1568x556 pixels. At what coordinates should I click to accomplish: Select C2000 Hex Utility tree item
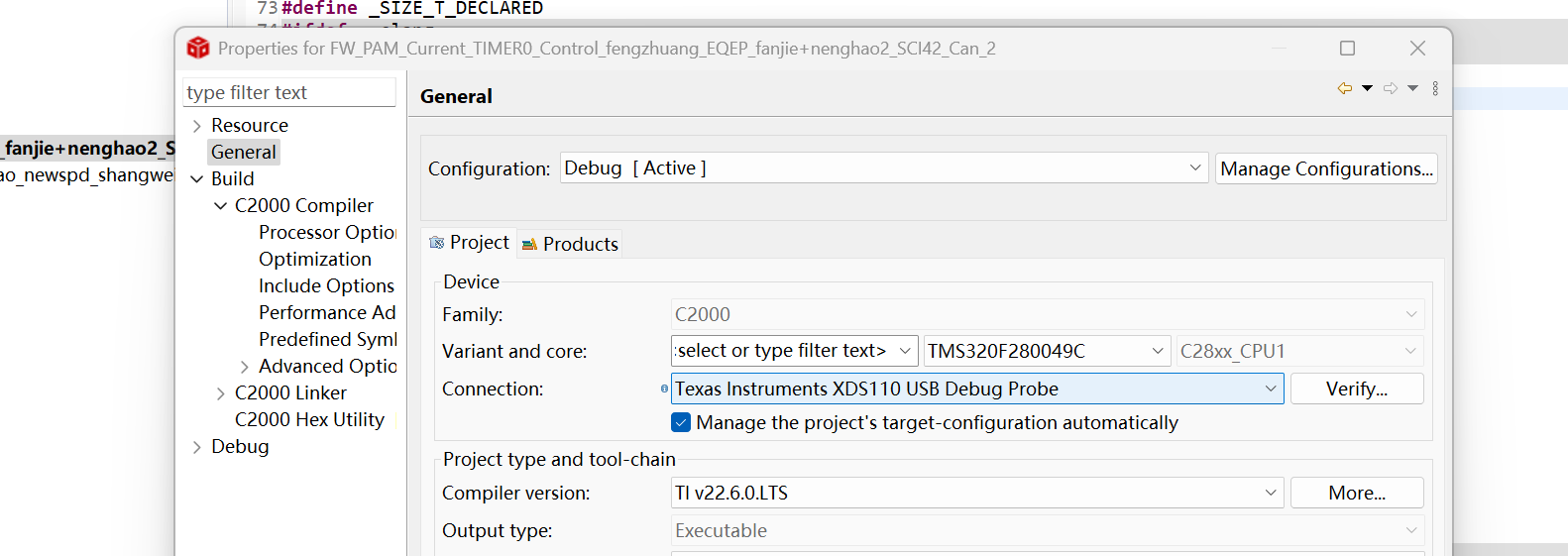point(309,419)
